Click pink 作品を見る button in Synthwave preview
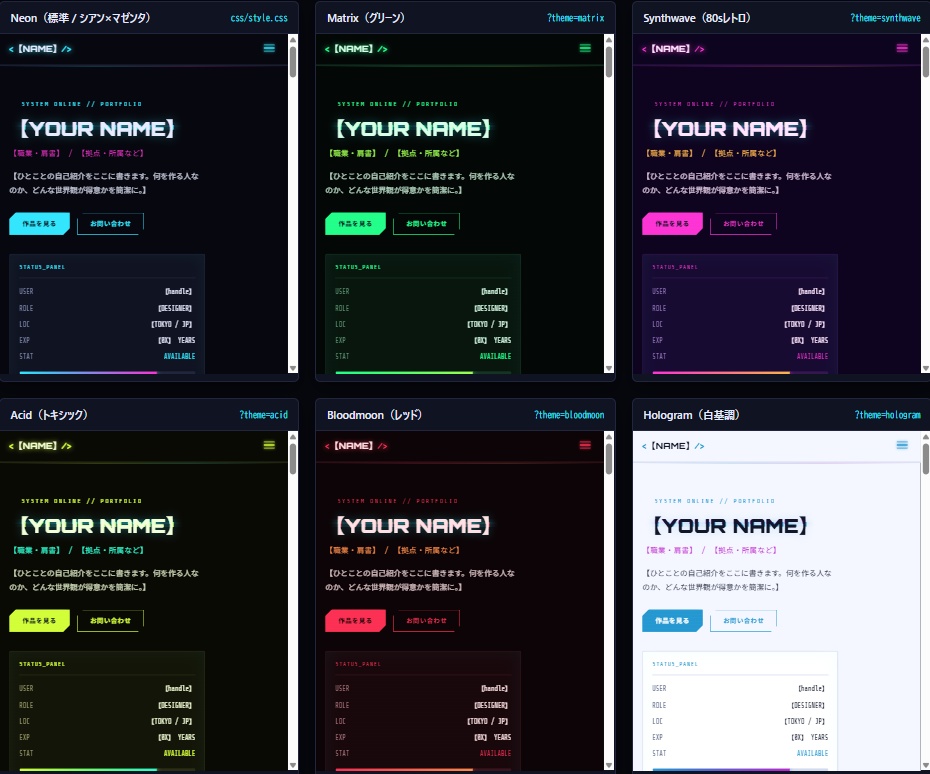Viewport: 930px width, 774px height. (x=672, y=224)
